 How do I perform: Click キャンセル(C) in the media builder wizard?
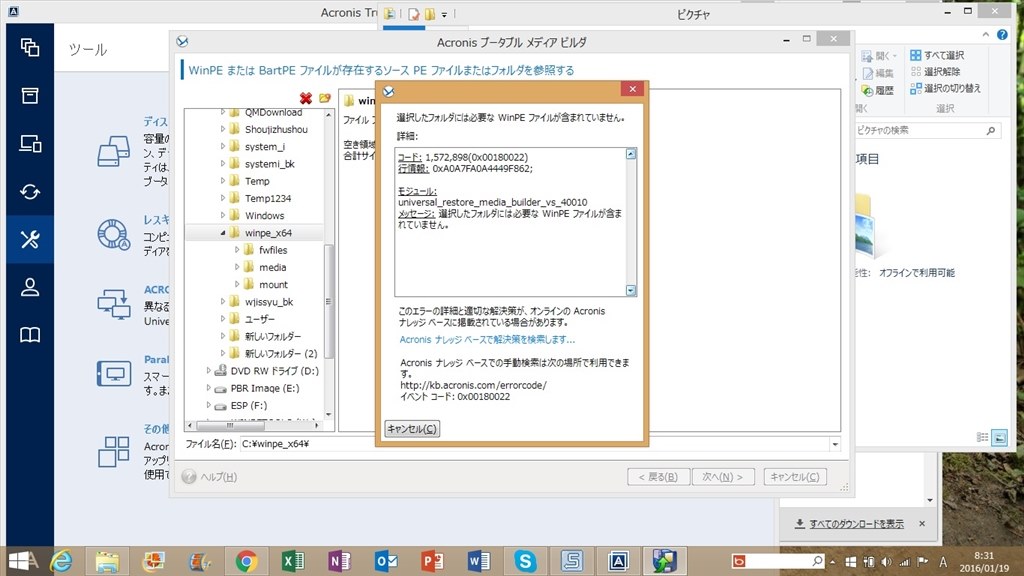(x=795, y=477)
